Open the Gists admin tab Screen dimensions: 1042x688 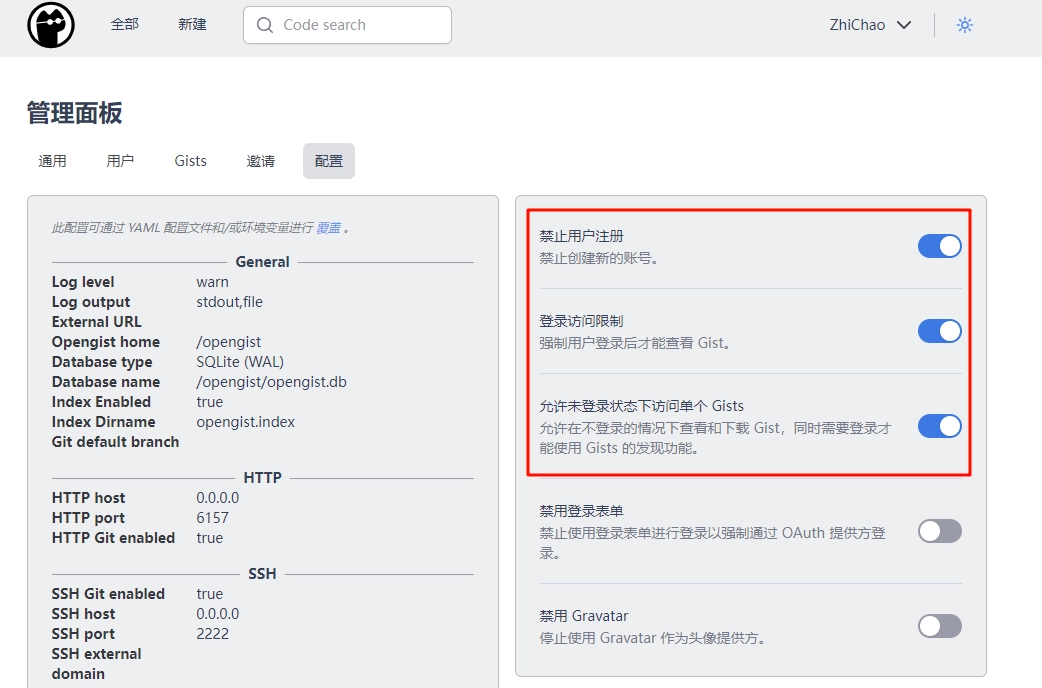tap(190, 161)
